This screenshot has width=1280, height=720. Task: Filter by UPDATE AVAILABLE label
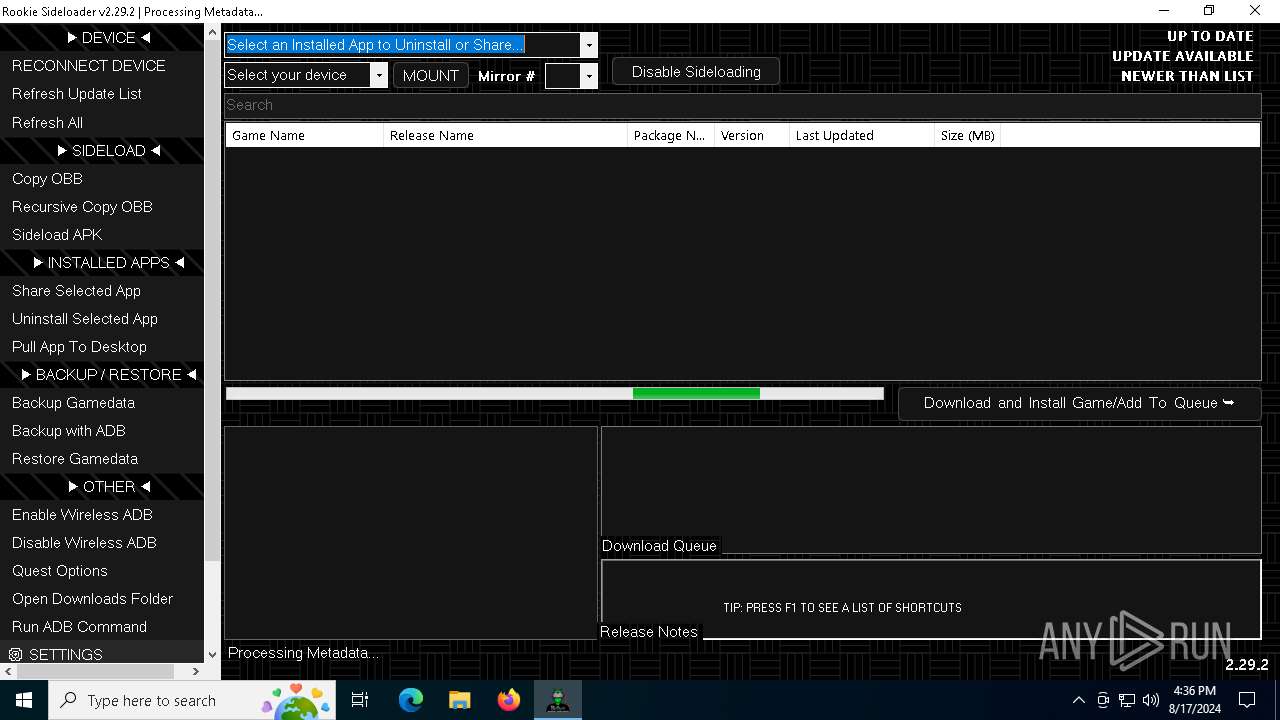(x=1182, y=56)
